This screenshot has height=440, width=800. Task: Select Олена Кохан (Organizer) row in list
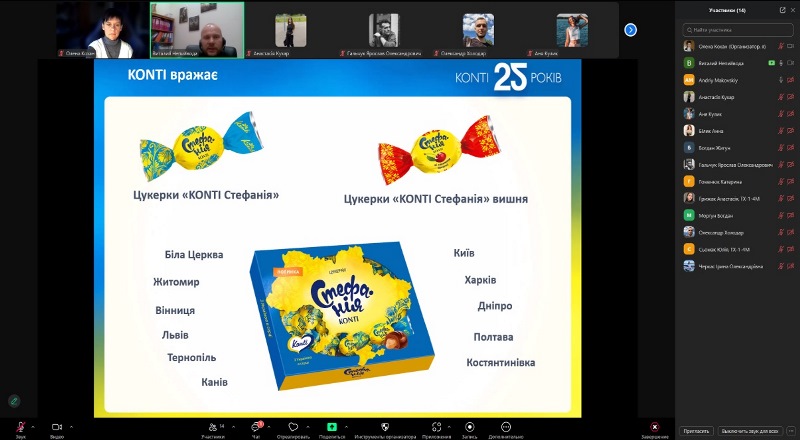point(738,46)
